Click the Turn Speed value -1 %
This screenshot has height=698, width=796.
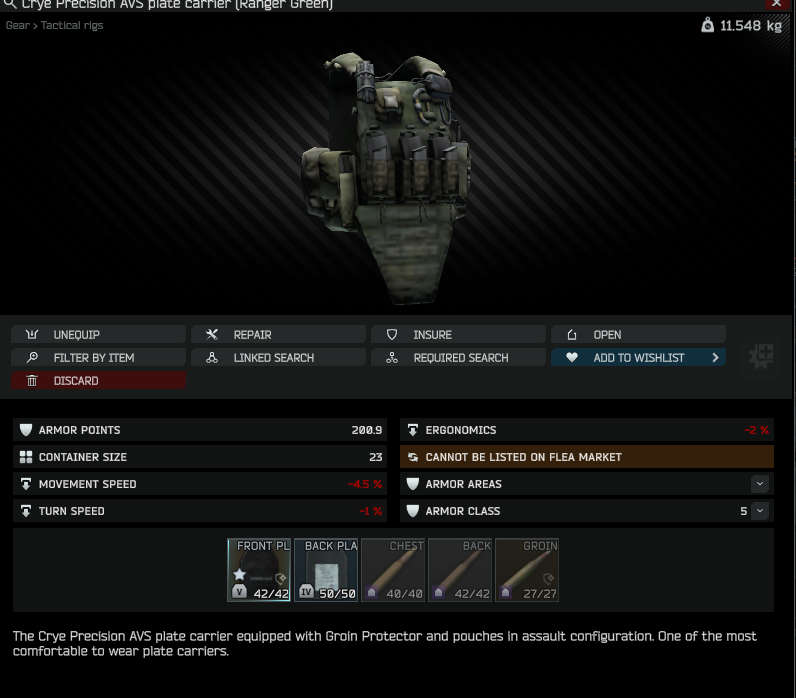pyautogui.click(x=371, y=511)
